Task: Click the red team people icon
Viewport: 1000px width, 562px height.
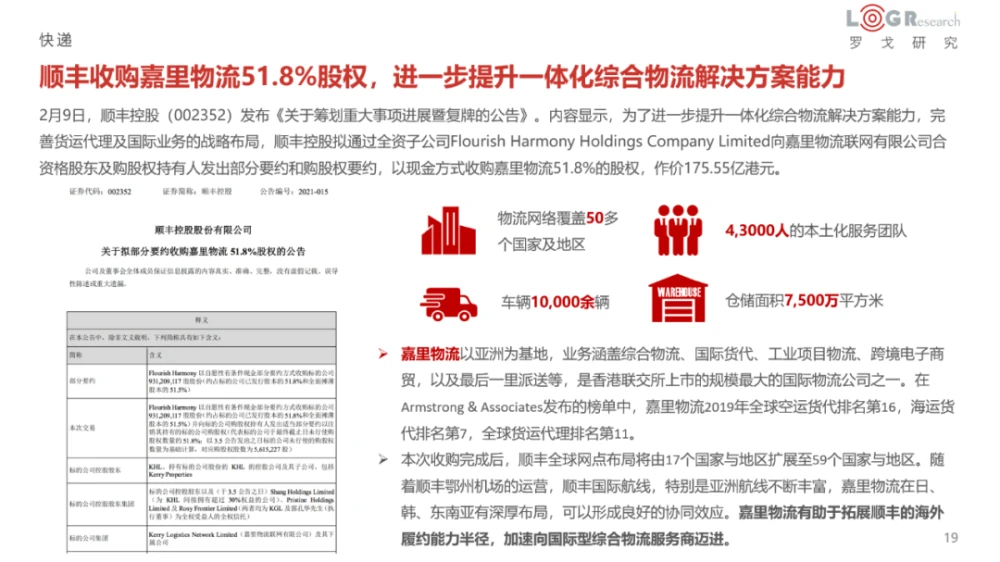Action: pos(677,230)
